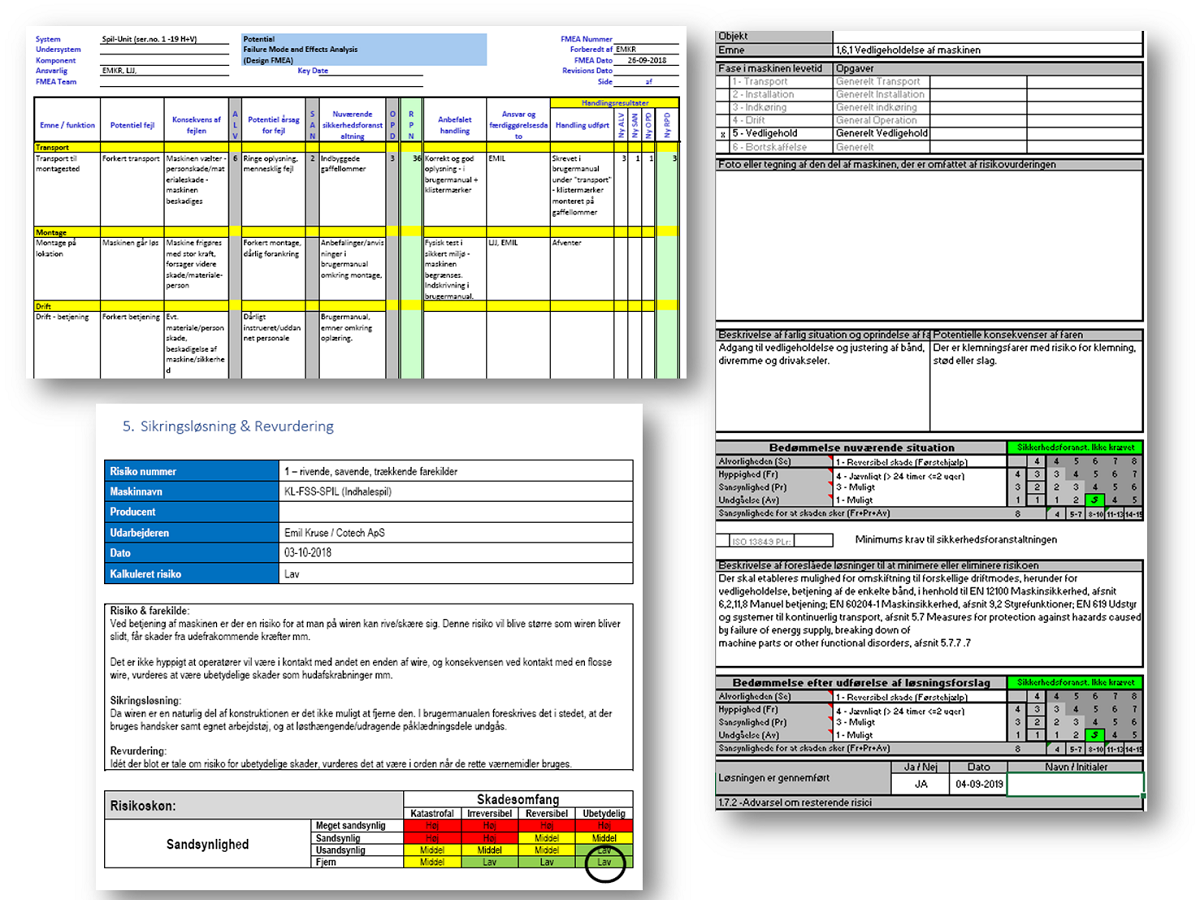This screenshot has height=900, width=1200.
Task: Click the Potentielle konsekvenser af faren header
Action: click(1037, 335)
